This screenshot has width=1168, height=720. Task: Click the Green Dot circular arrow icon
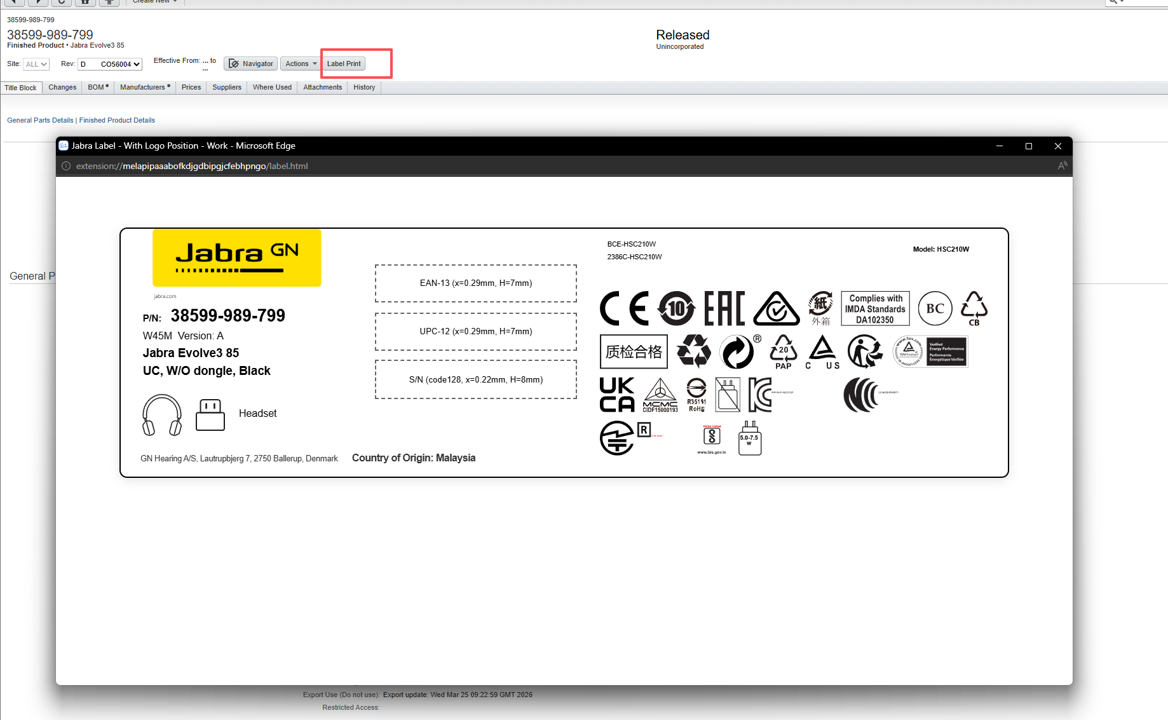(737, 351)
